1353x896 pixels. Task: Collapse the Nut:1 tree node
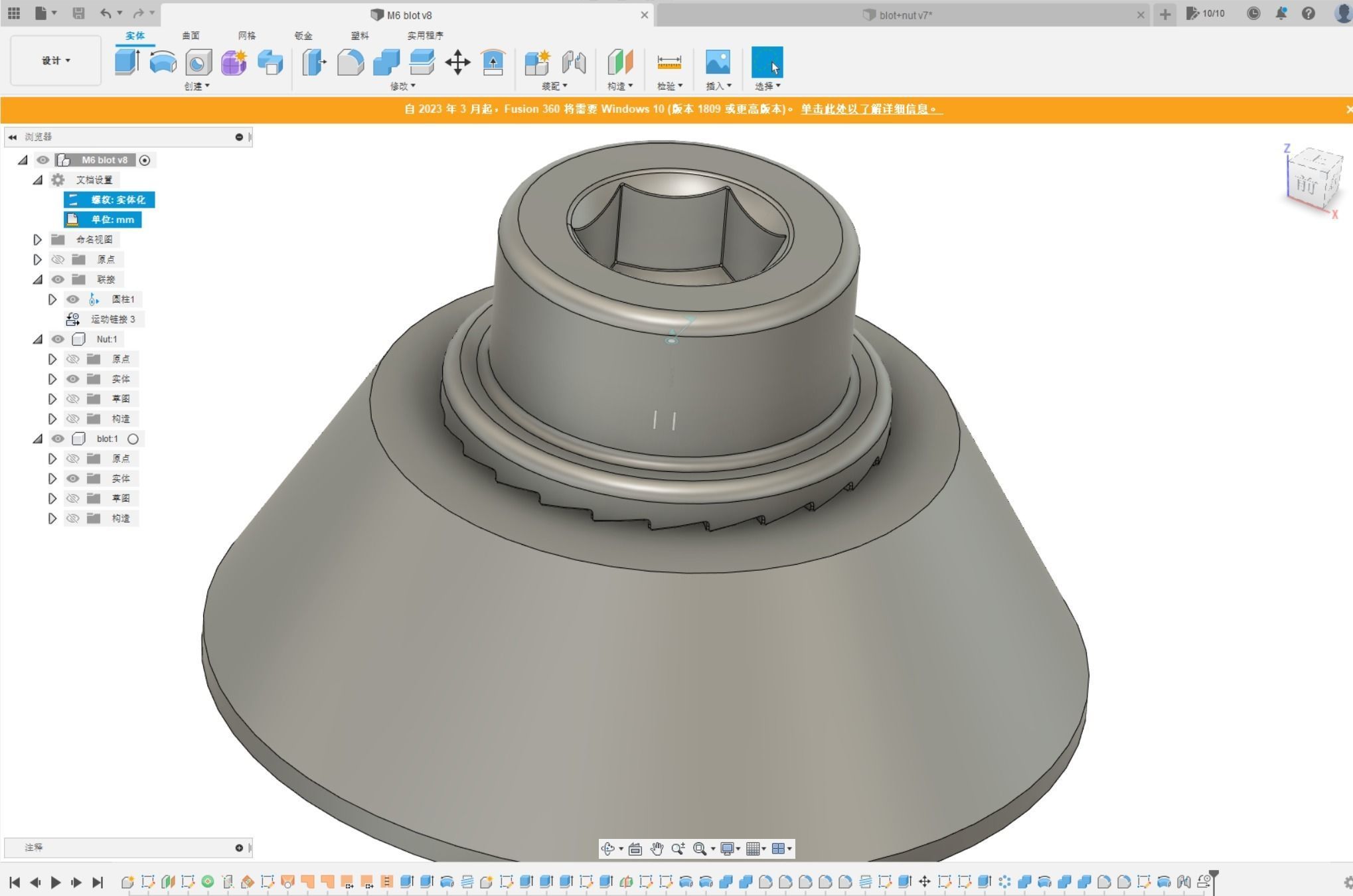(x=38, y=339)
